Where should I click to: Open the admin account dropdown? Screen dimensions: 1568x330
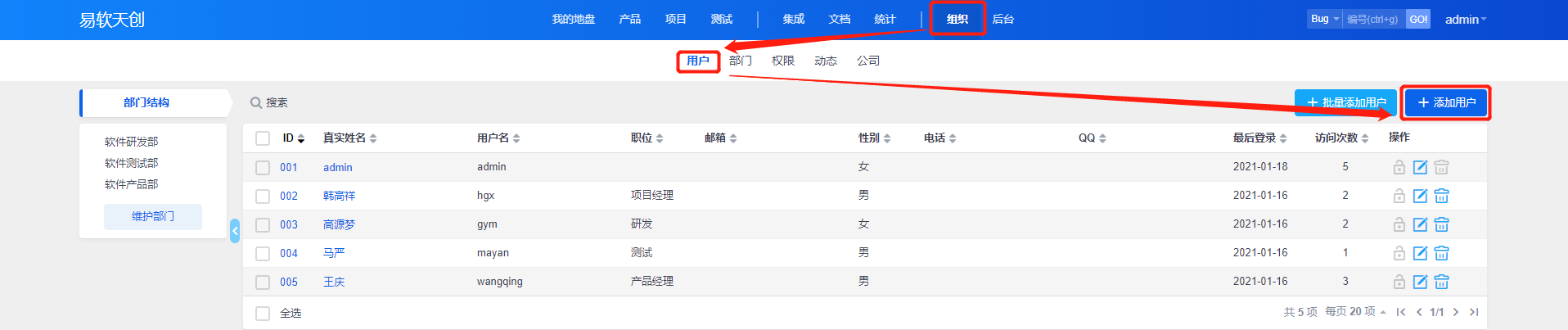[1466, 20]
